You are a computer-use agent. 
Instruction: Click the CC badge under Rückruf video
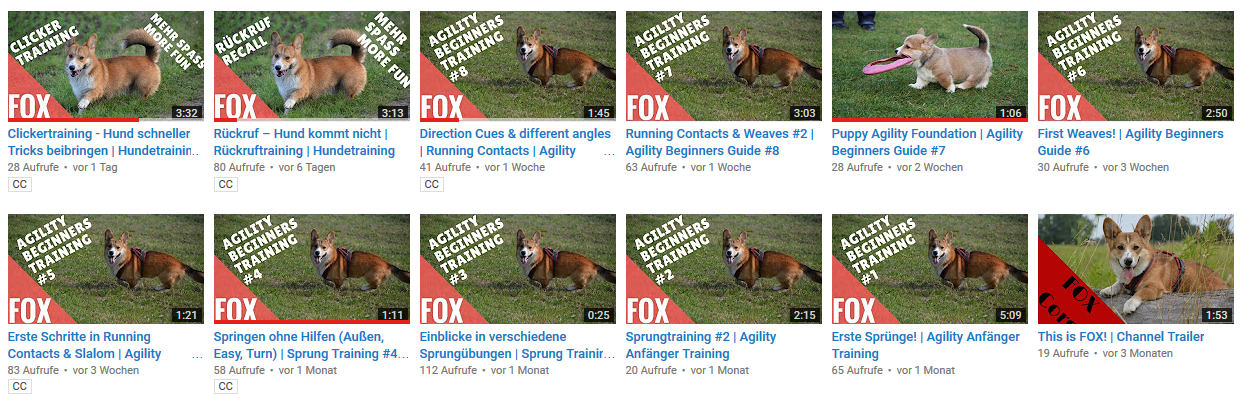coord(225,184)
